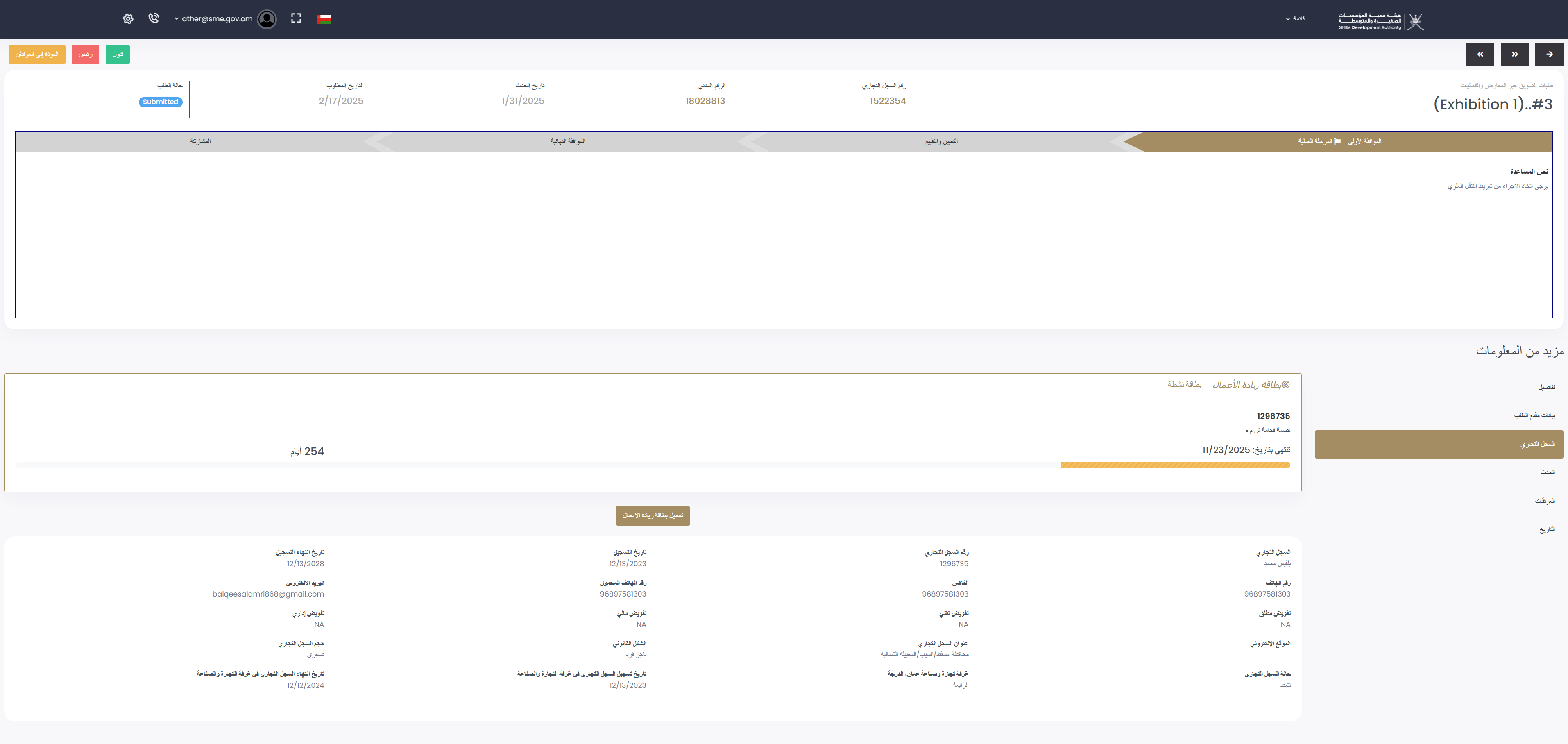
Task: Click the user profile avatar
Action: (x=267, y=19)
